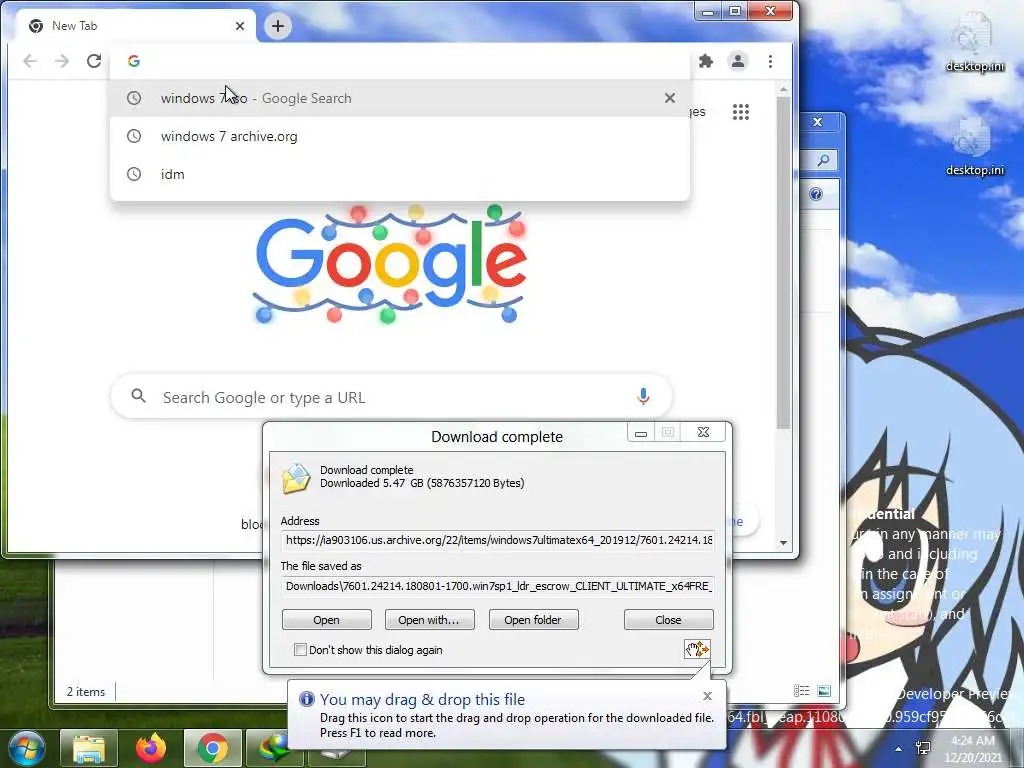This screenshot has width=1024, height=768.
Task: Select 'windows 7 archive.org' suggestion
Action: point(400,136)
